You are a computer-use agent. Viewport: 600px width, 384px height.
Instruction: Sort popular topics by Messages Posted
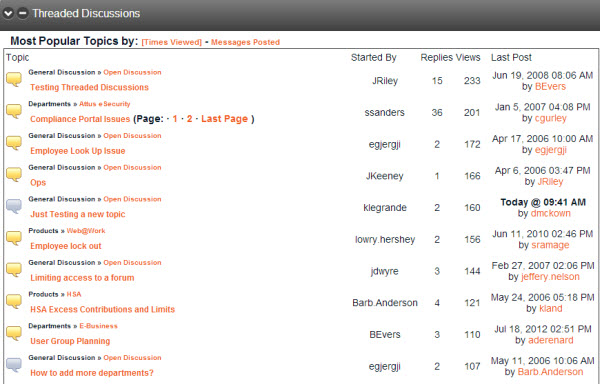[245, 42]
